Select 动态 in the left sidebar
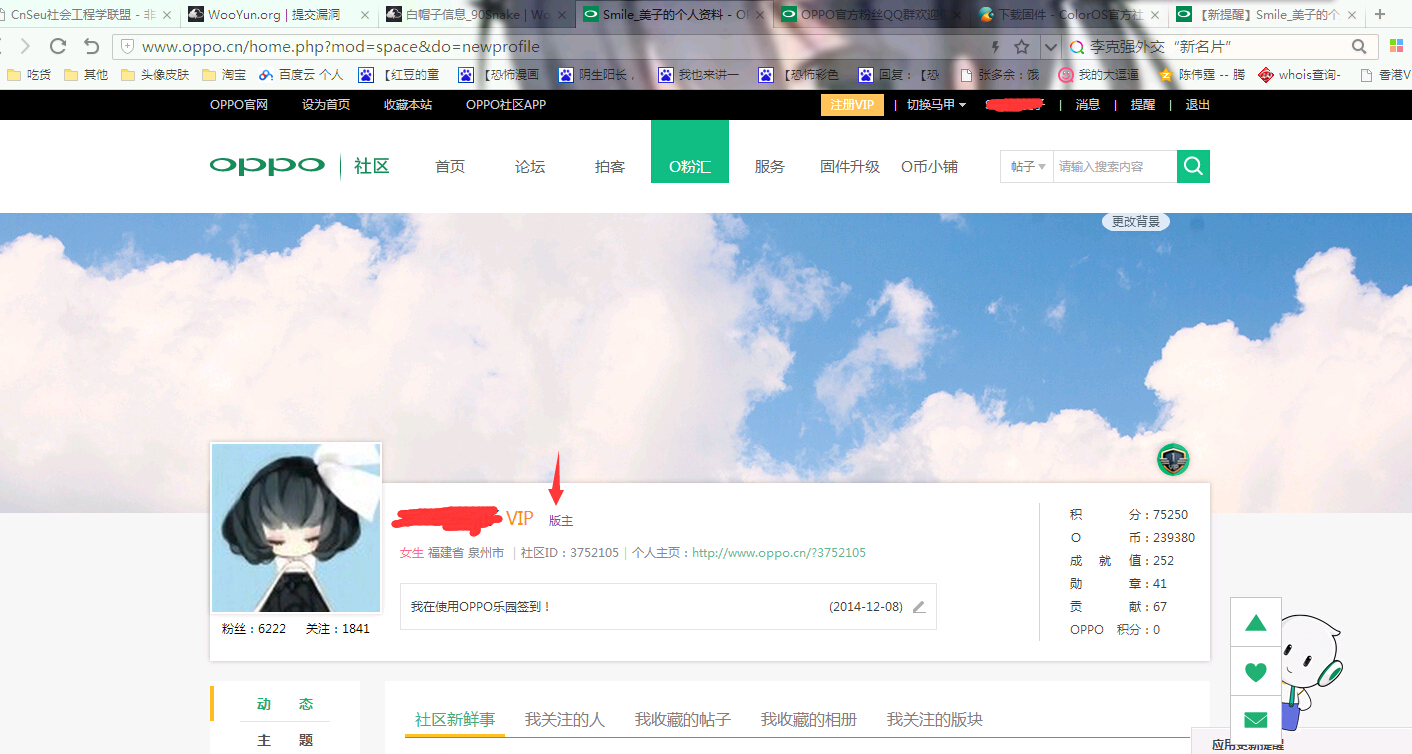This screenshot has height=754, width=1412. click(285, 704)
